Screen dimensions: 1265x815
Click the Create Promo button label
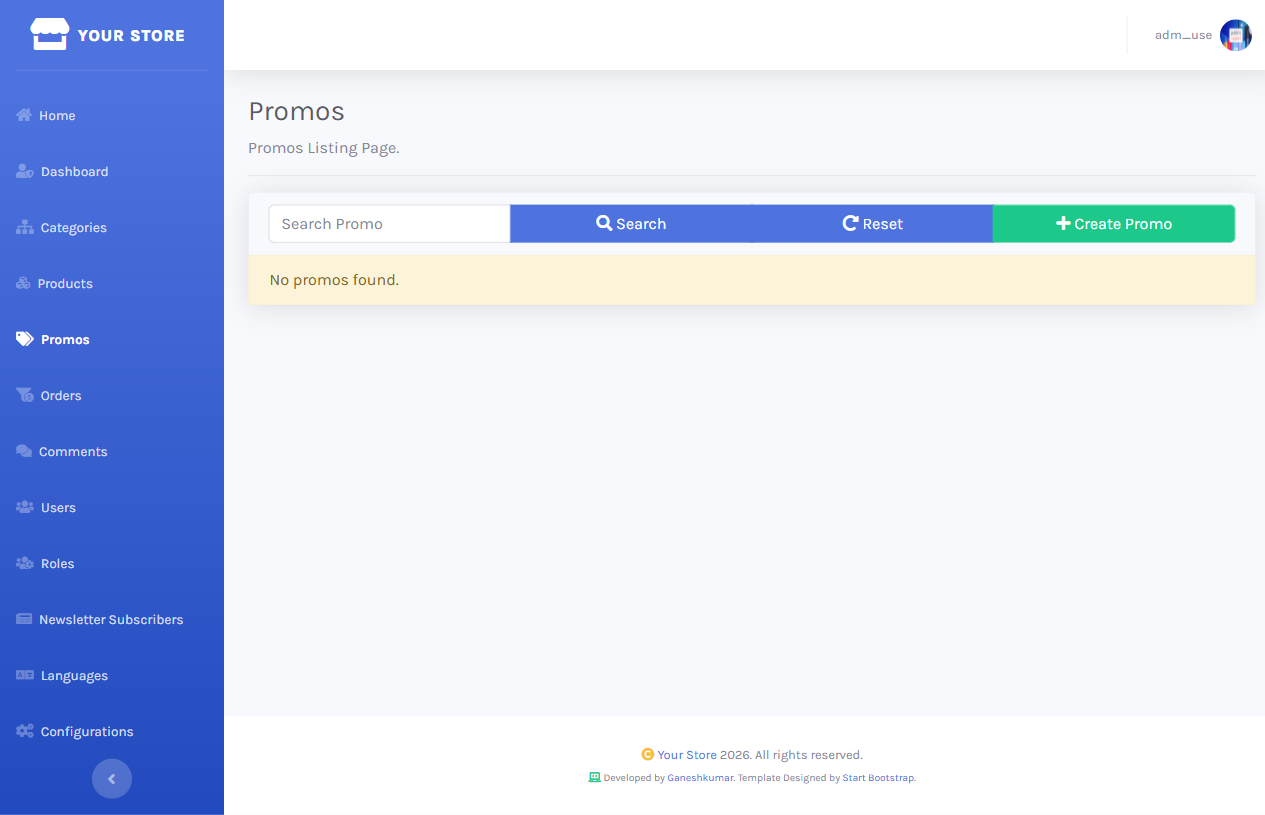click(x=1123, y=224)
